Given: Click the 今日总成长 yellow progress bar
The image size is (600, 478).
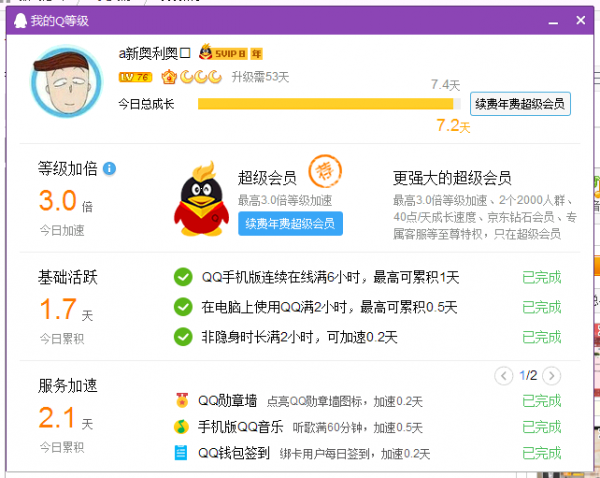Looking at the screenshot, I should click(329, 104).
